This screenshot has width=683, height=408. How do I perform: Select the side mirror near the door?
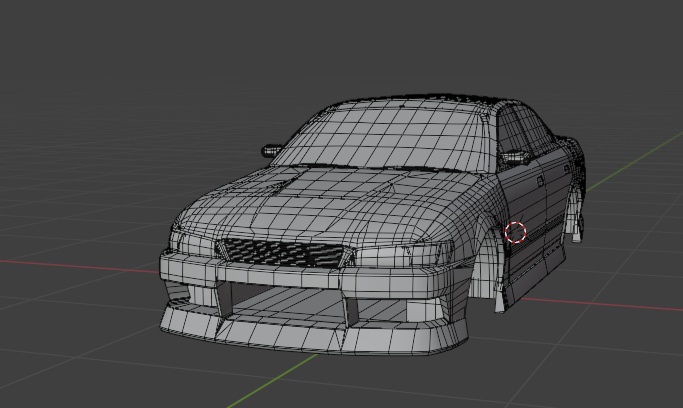514,156
